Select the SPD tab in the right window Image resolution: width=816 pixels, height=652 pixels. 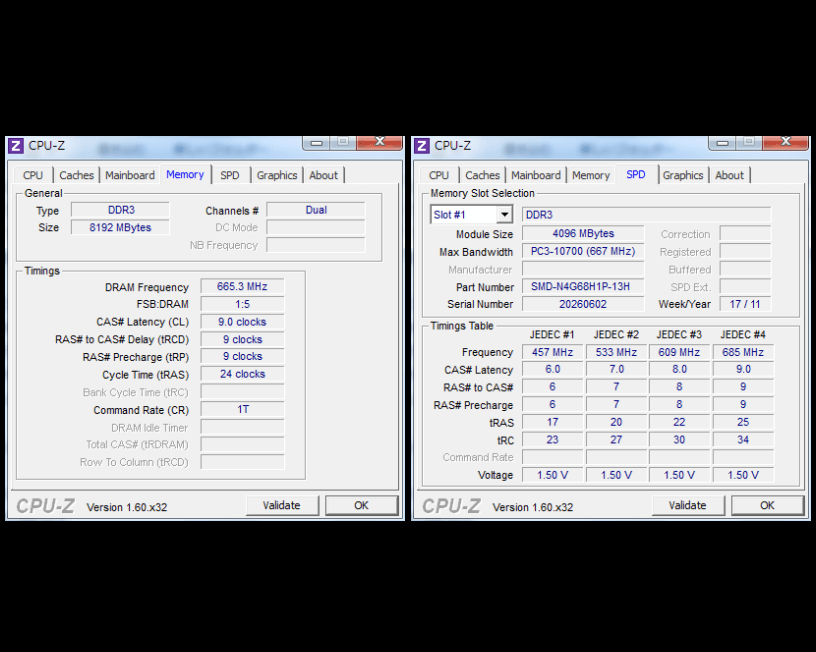click(x=636, y=174)
